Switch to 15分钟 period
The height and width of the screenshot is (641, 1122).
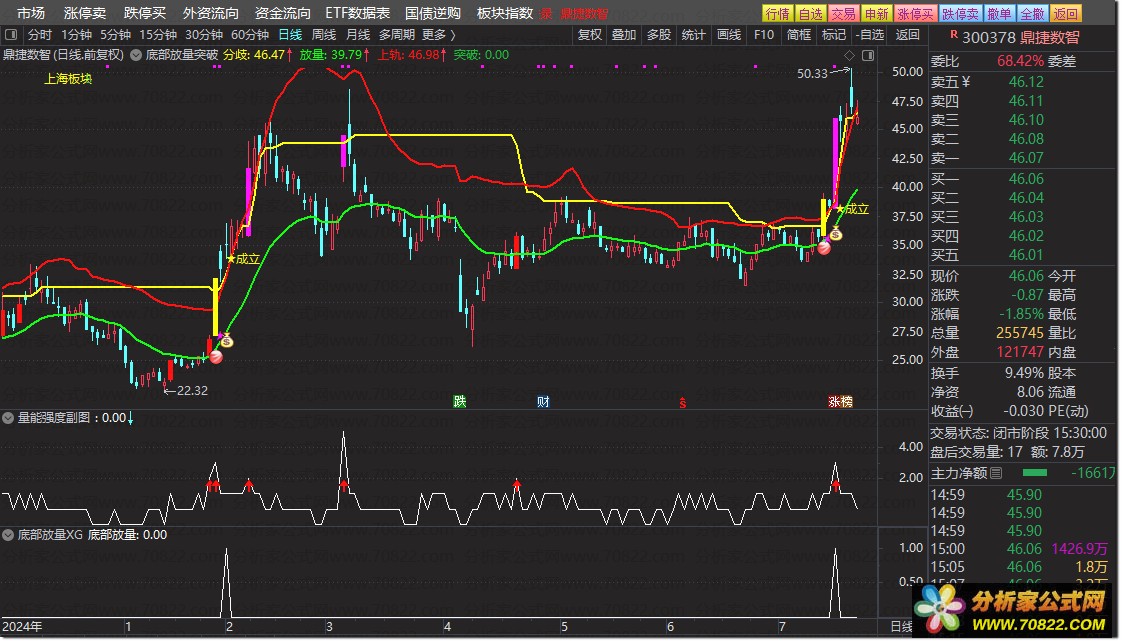157,34
